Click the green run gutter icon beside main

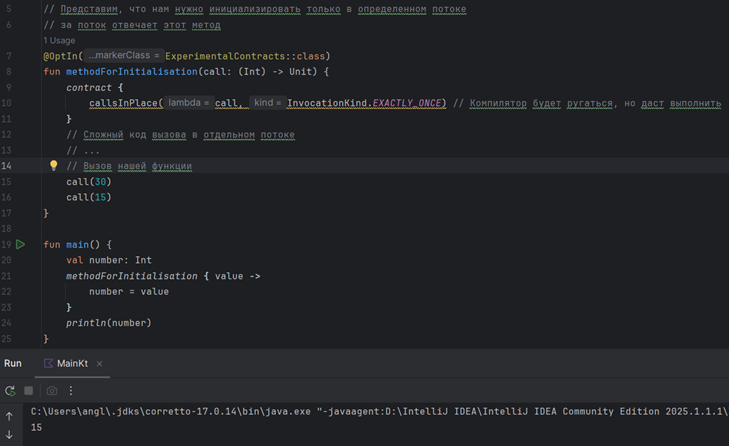[x=20, y=245]
